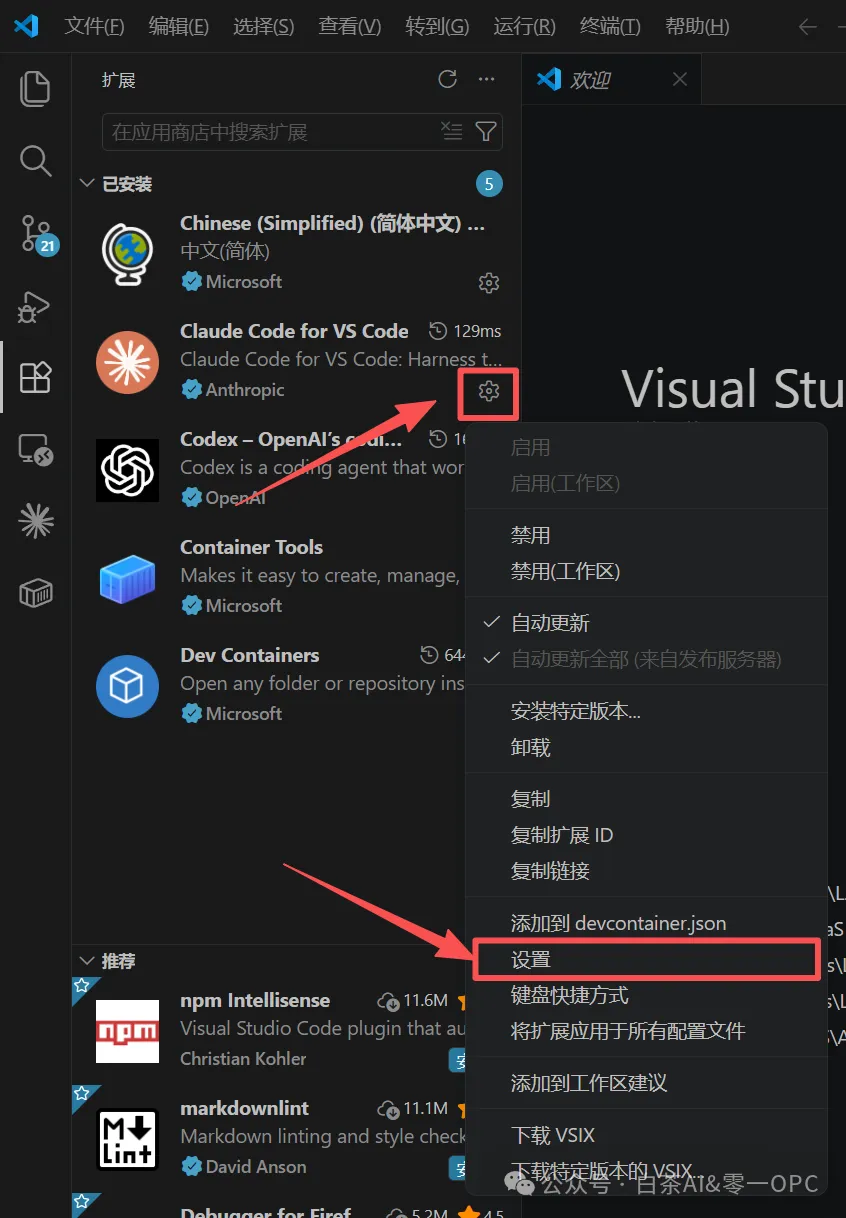Select the Claude Code extension logo
Image resolution: width=846 pixels, height=1218 pixels.
[x=128, y=362]
